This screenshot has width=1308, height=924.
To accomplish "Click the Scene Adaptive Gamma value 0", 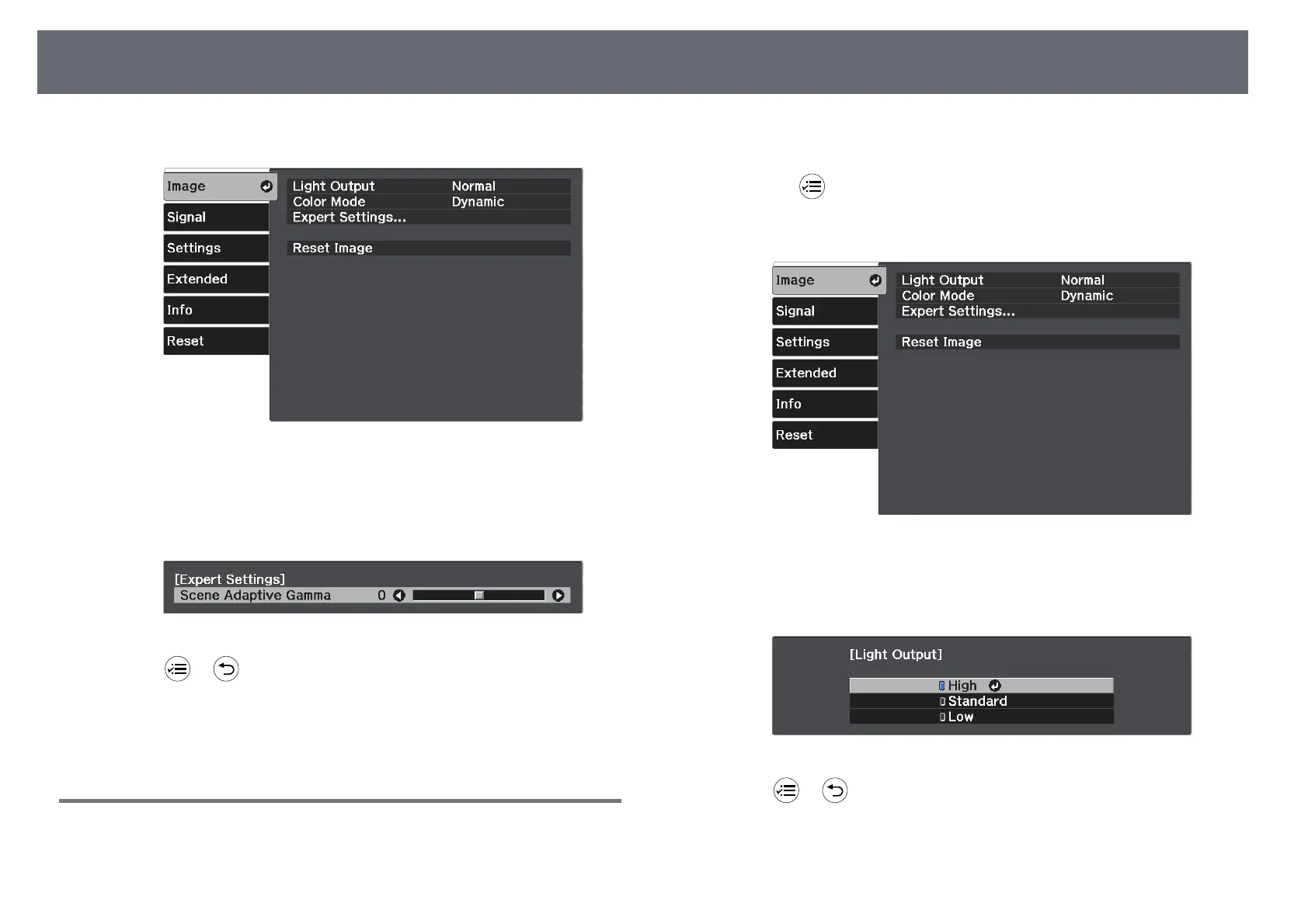I will (381, 596).
